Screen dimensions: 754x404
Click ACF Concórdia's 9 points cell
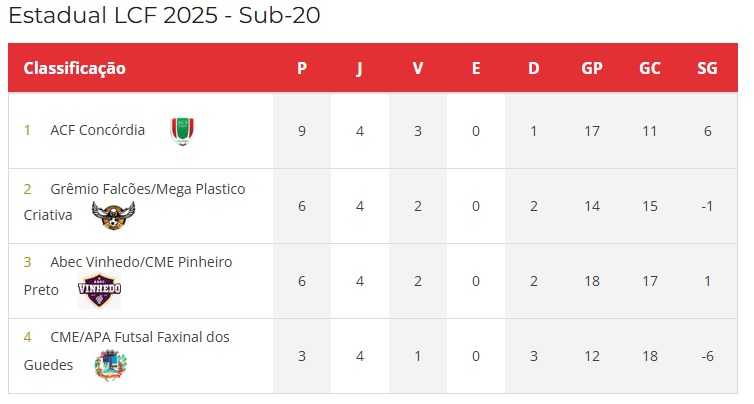coord(302,131)
